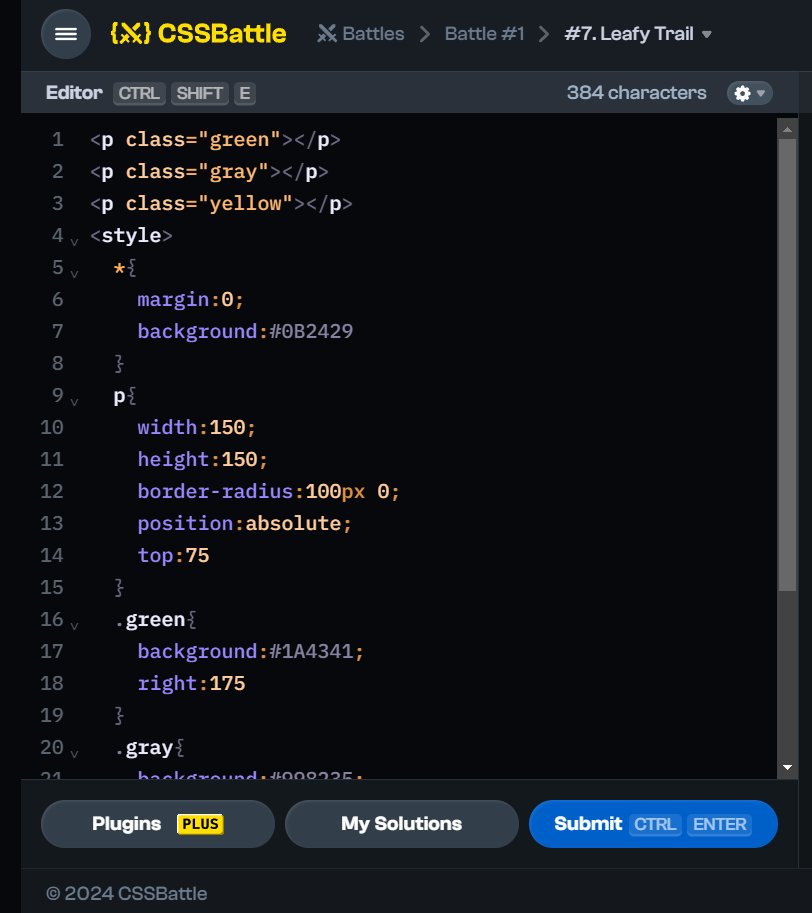Click the right:175 code line

(x=192, y=684)
